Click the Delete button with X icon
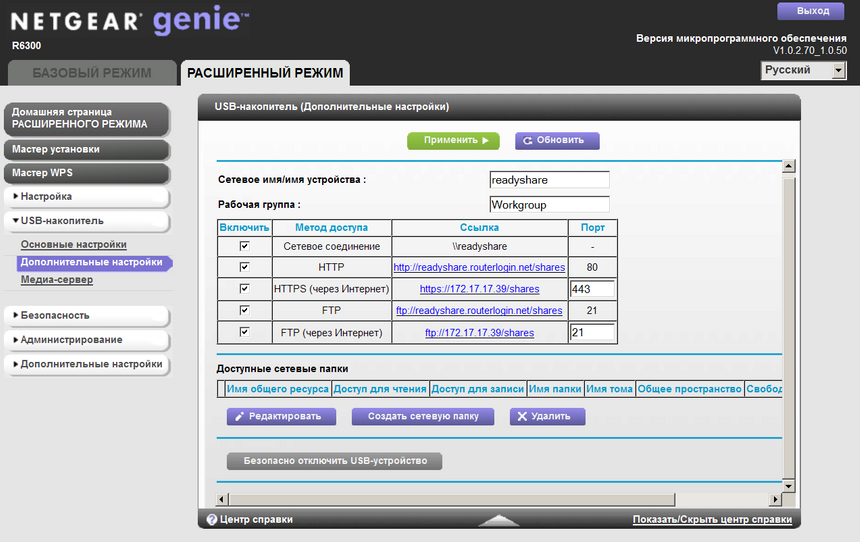Image resolution: width=860 pixels, height=542 pixels. click(x=547, y=416)
